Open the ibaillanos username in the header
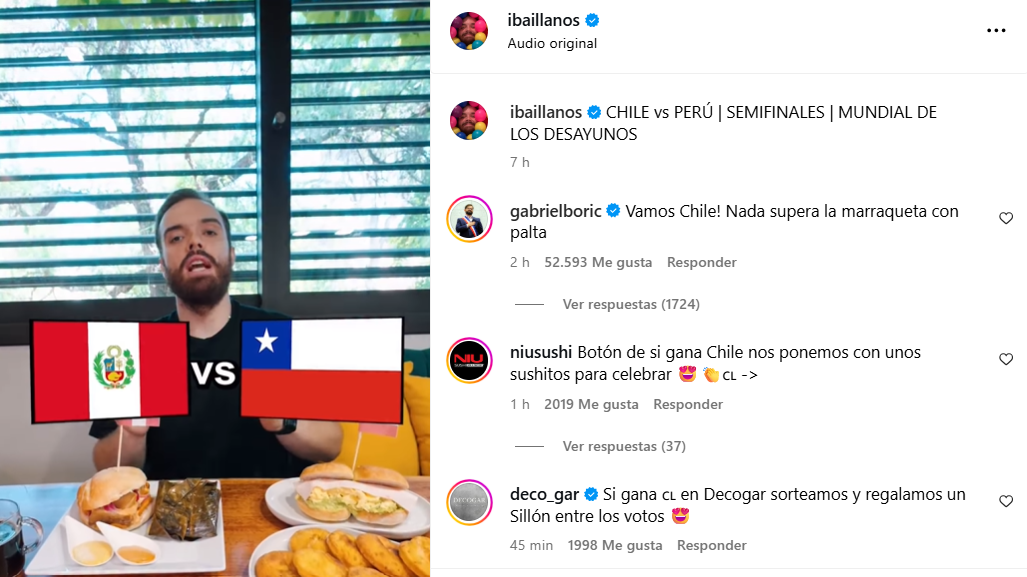The width and height of the screenshot is (1027, 577). tap(544, 20)
